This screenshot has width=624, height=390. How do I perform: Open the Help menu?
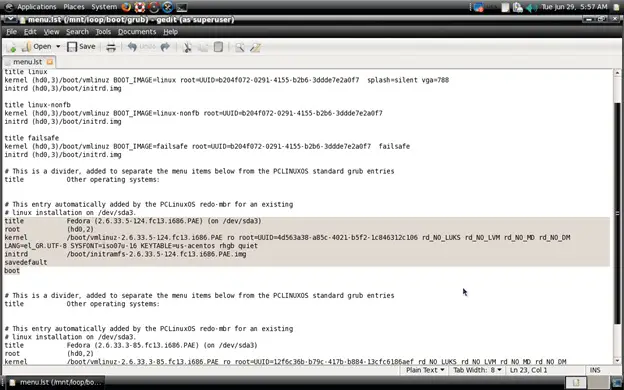[x=170, y=32]
